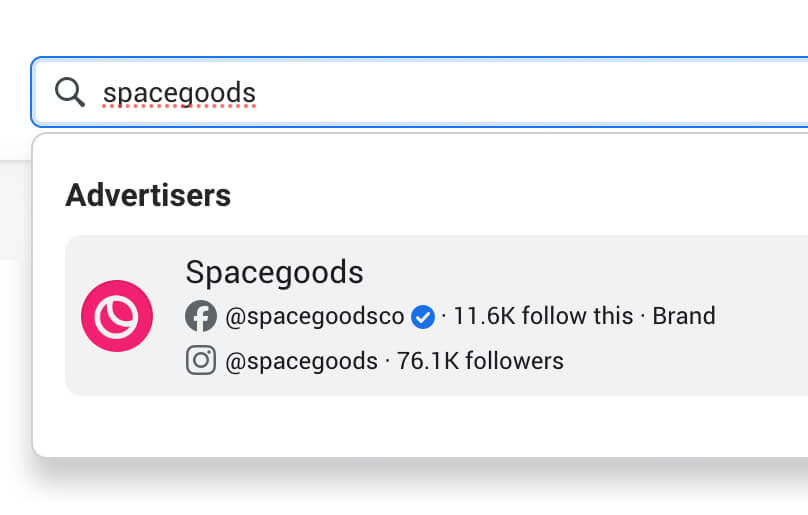The width and height of the screenshot is (808, 515).
Task: Open the pink Spacegoods logo thumbnail
Action: coord(117,316)
